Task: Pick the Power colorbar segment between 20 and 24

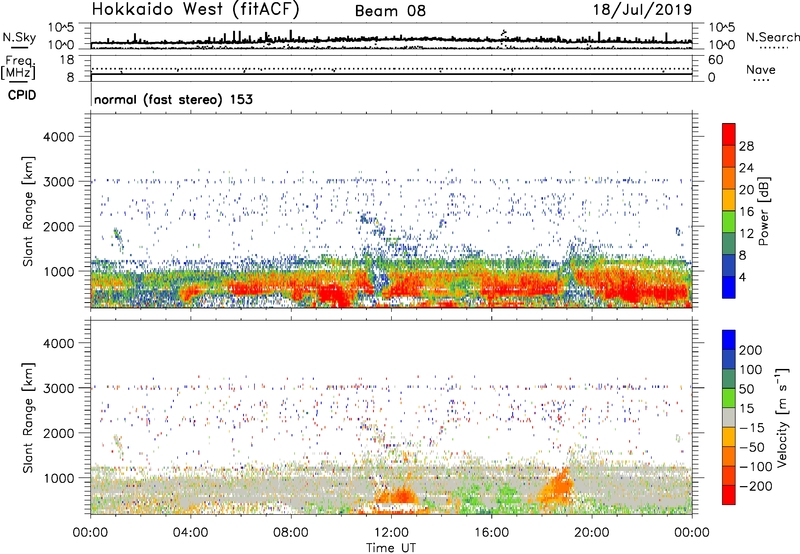Action: 729,178
